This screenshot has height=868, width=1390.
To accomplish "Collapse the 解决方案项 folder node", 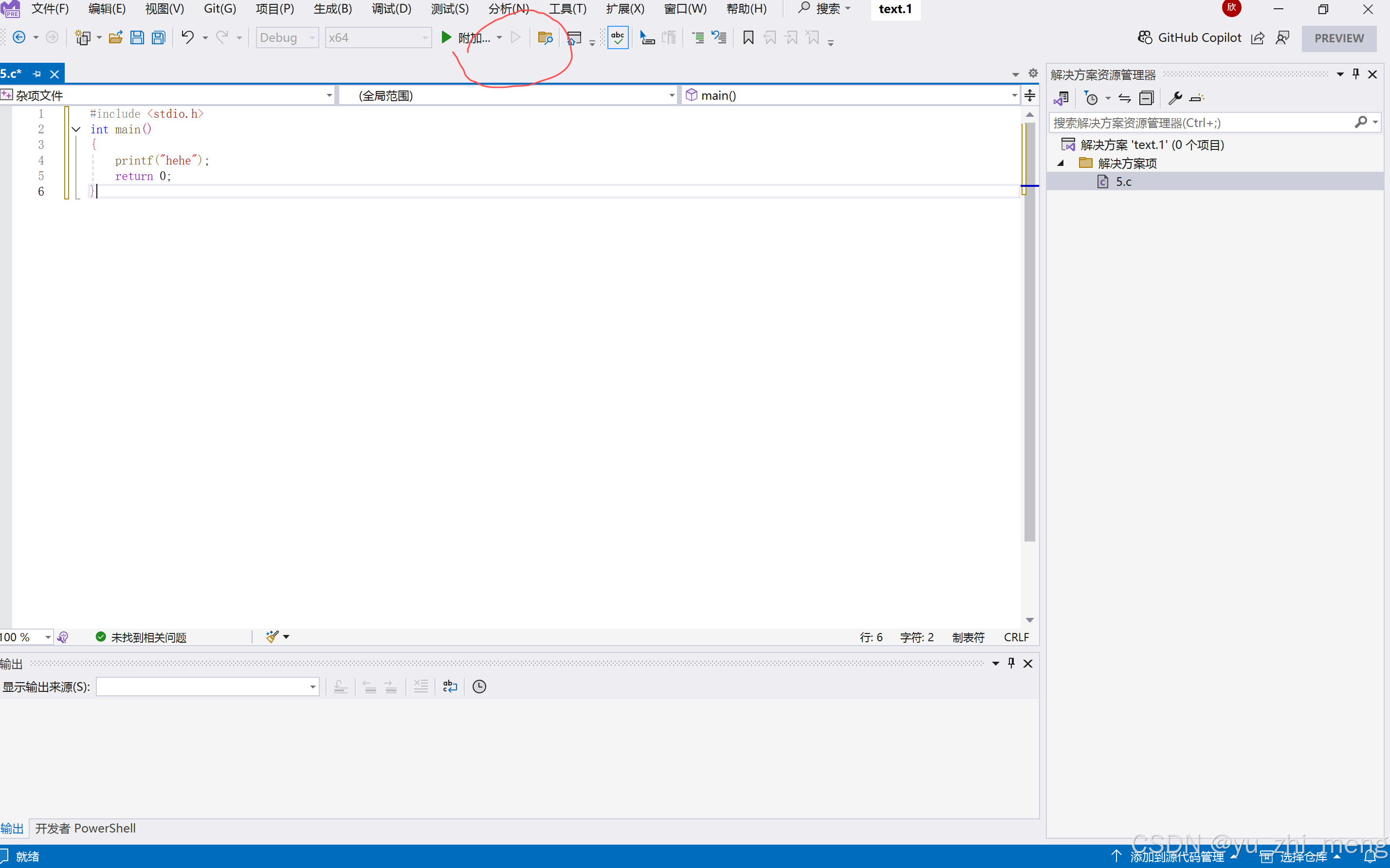I will (x=1061, y=163).
